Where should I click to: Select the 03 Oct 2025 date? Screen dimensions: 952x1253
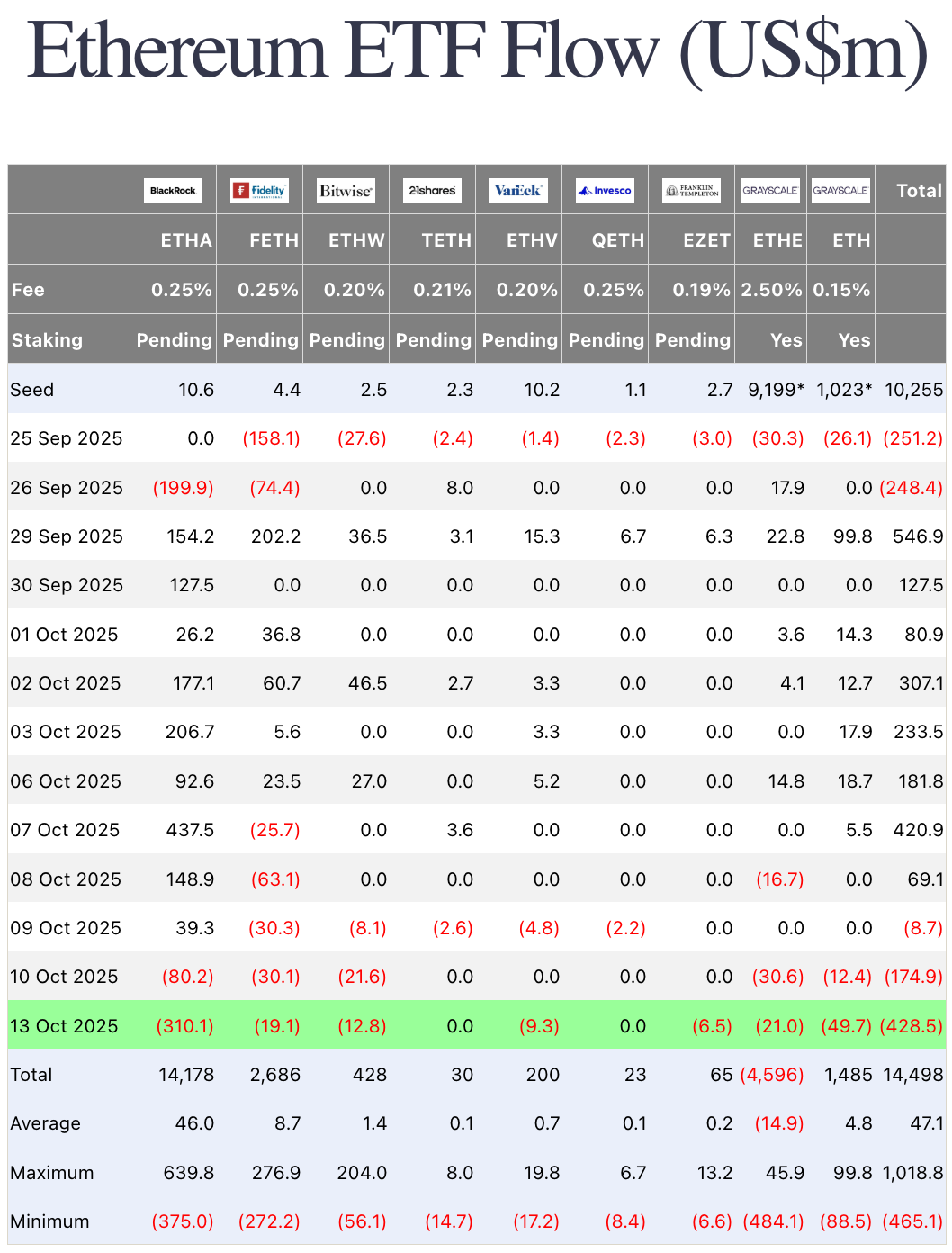[66, 732]
